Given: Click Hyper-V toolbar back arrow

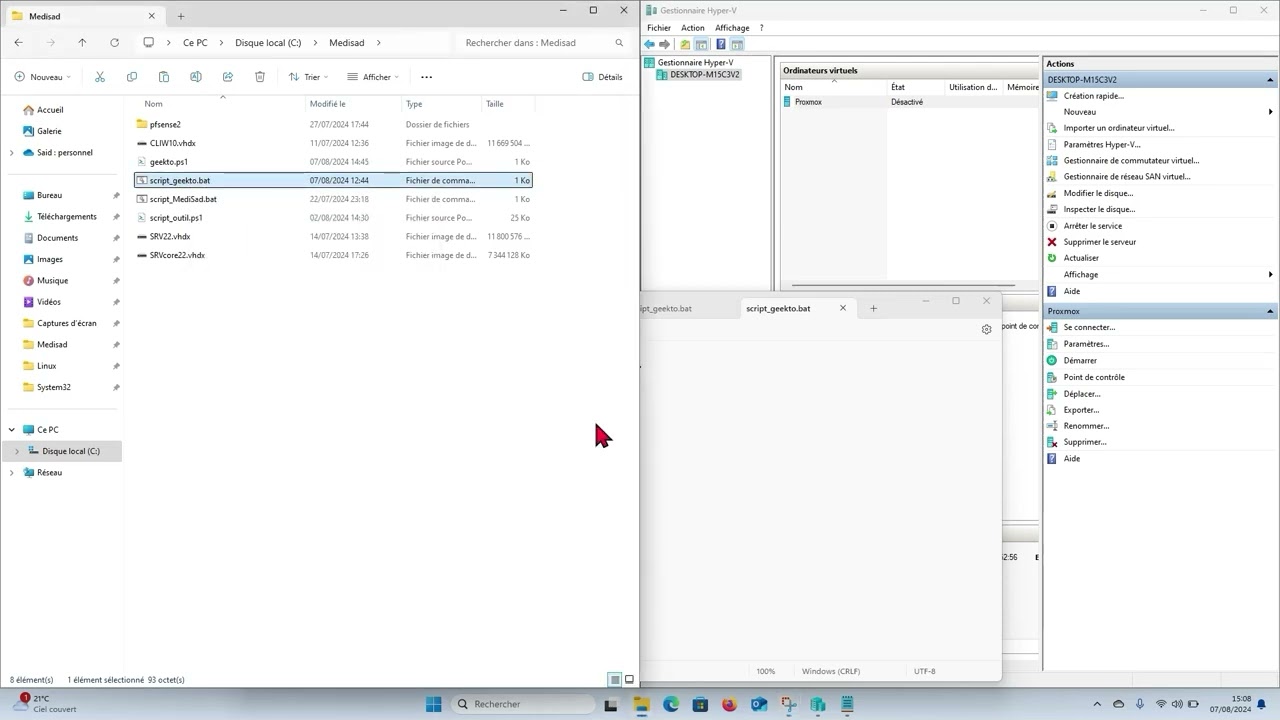Looking at the screenshot, I should (x=650, y=44).
